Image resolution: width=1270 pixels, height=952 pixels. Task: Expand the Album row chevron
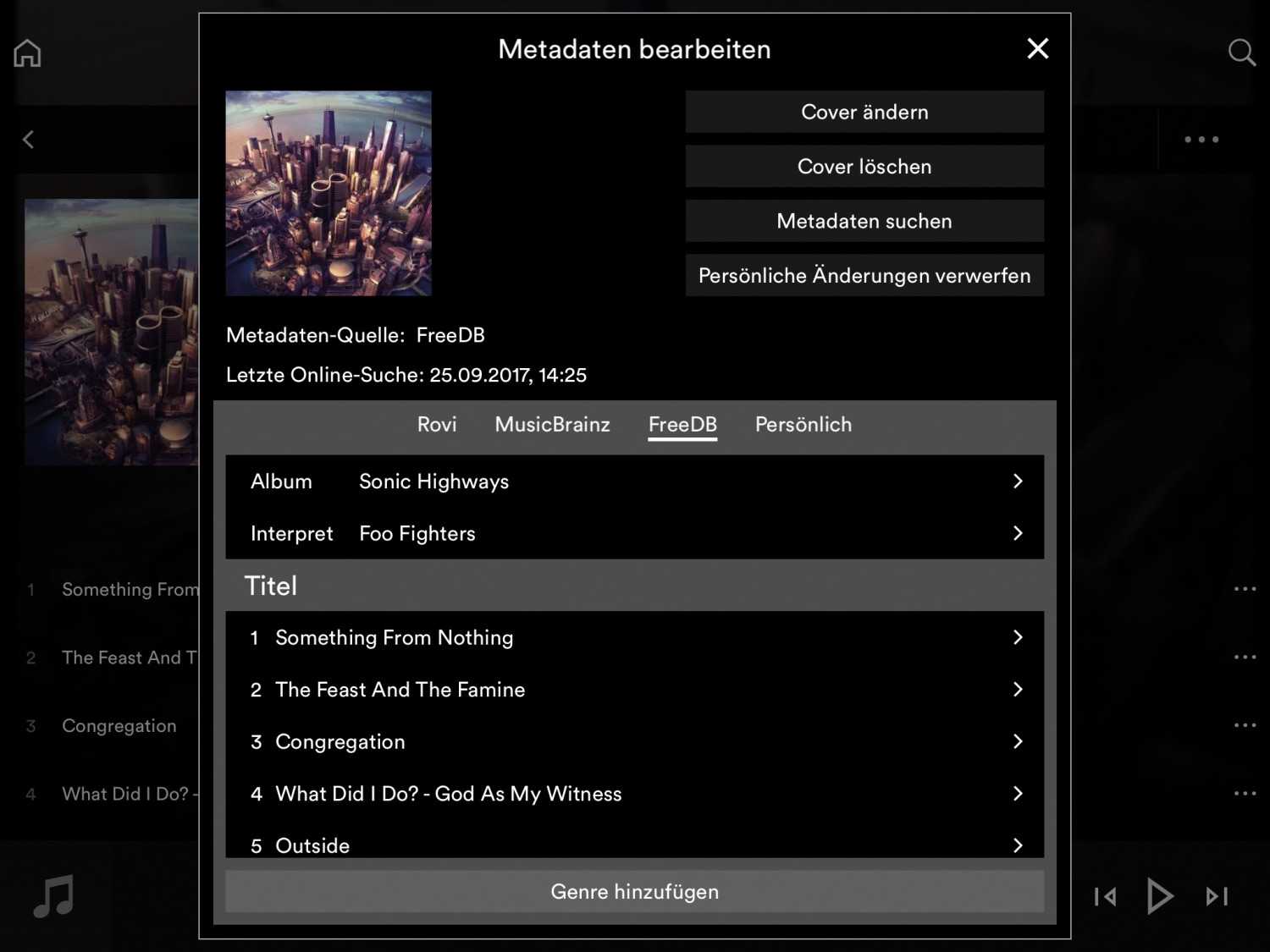point(1018,481)
